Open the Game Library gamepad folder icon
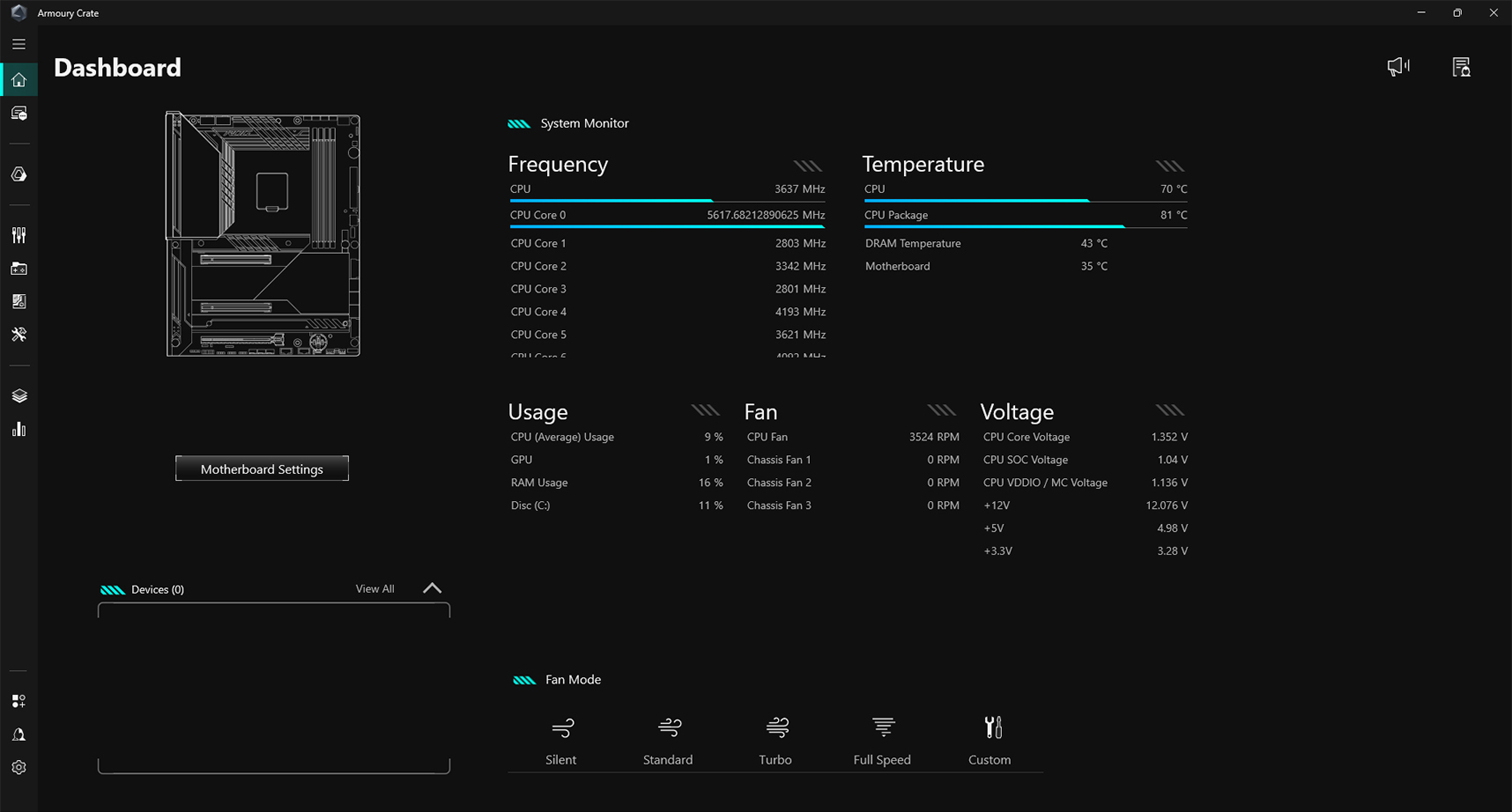Image resolution: width=1512 pixels, height=812 pixels. [x=19, y=269]
